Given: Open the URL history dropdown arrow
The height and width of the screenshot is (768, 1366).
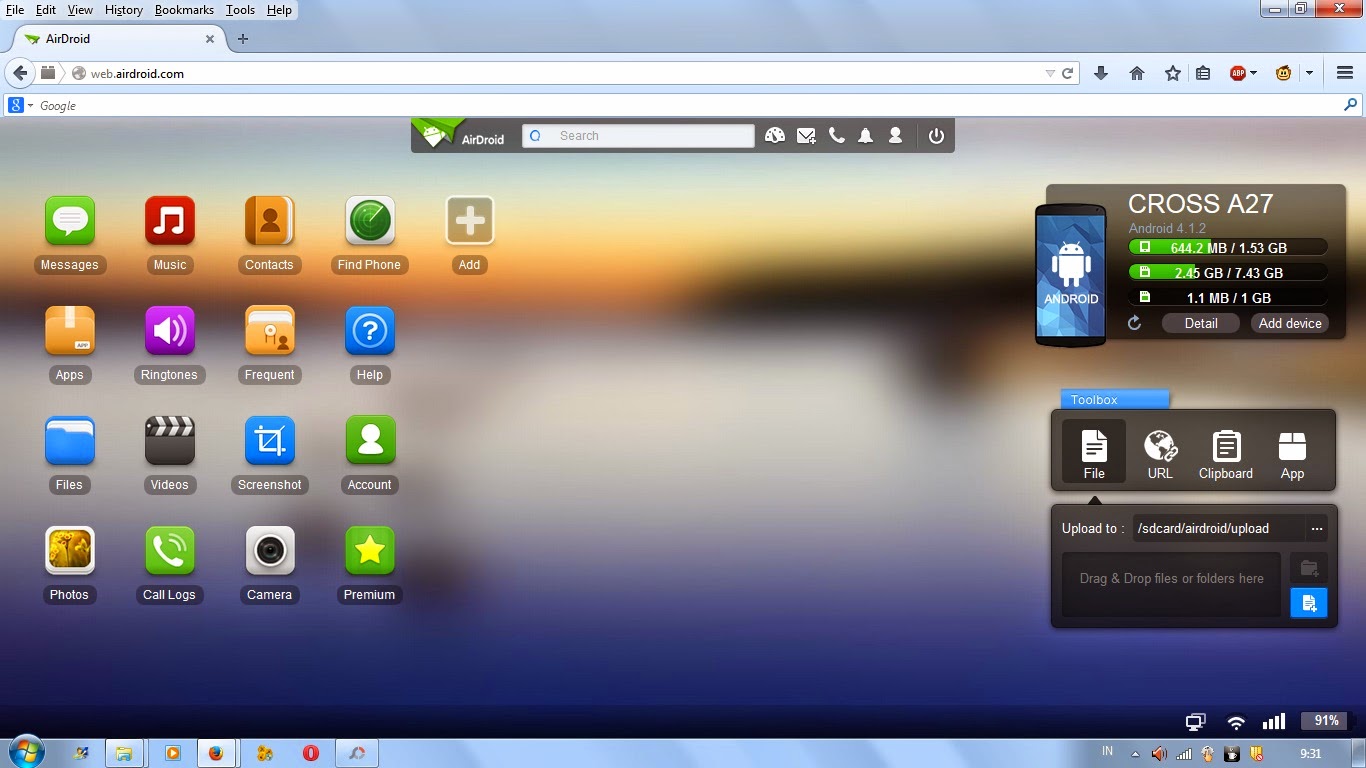Looking at the screenshot, I should [x=1050, y=73].
